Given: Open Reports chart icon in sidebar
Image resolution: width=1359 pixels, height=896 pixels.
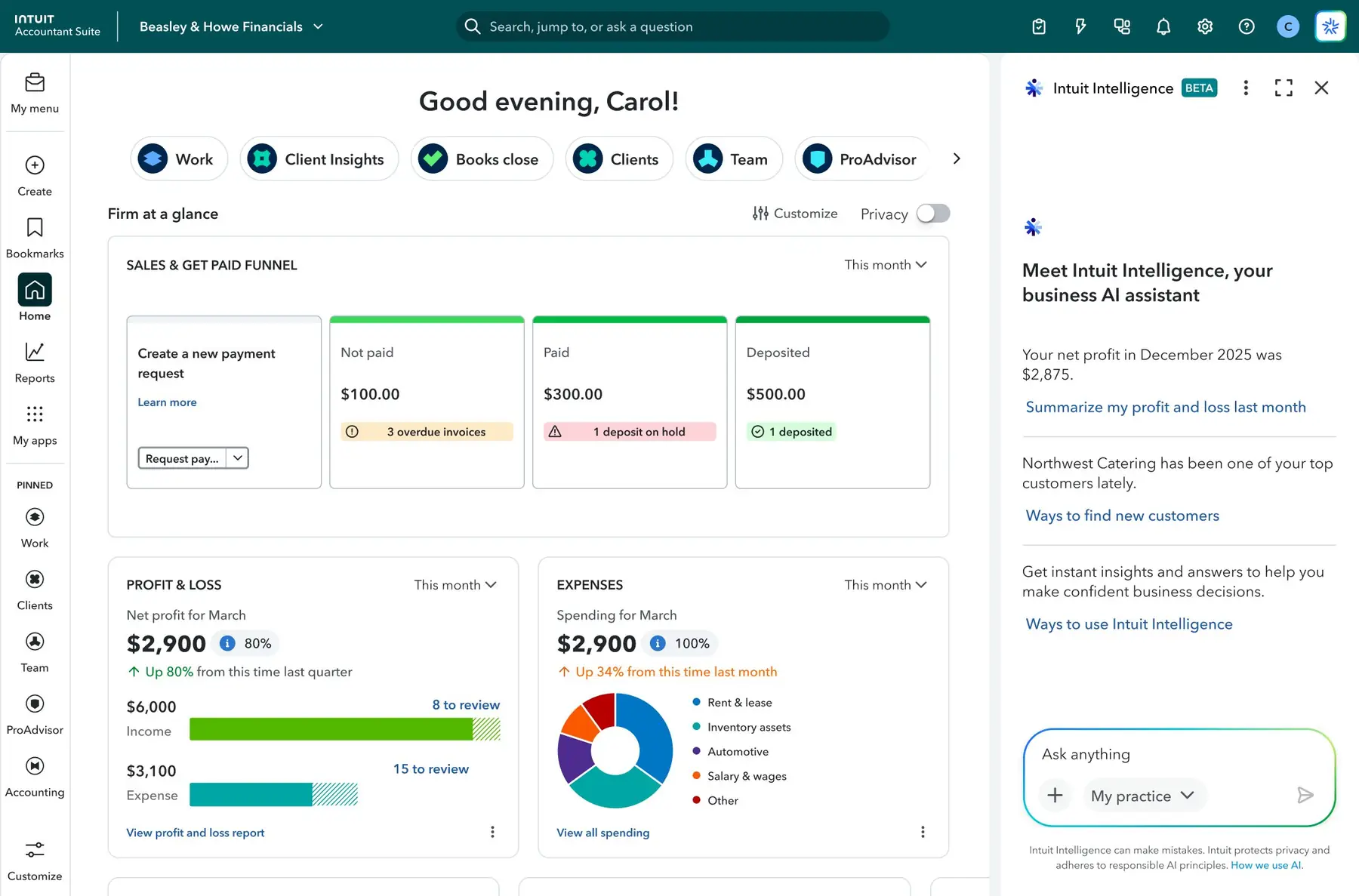Looking at the screenshot, I should [x=35, y=352].
